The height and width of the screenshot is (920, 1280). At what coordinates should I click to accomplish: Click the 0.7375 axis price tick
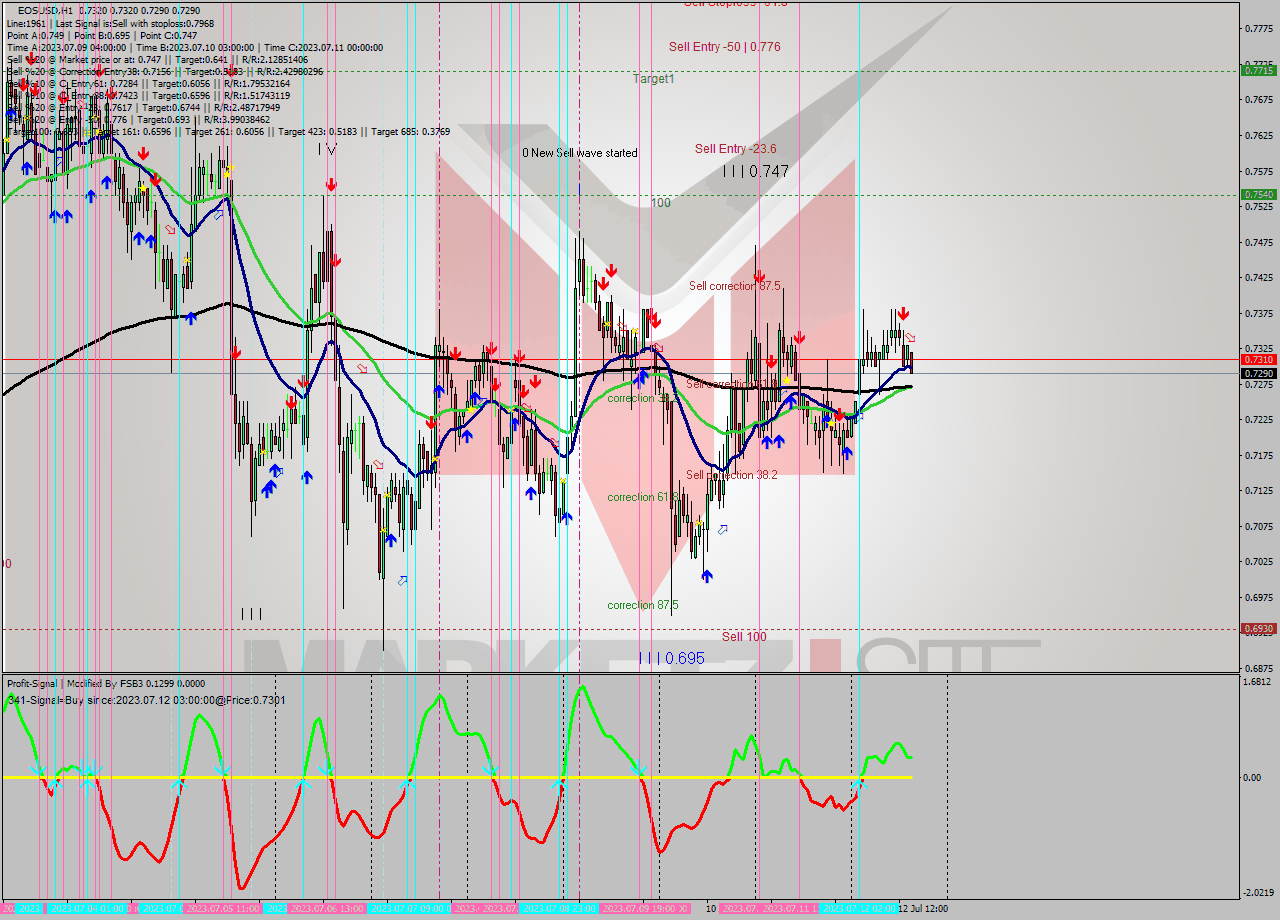(1258, 313)
